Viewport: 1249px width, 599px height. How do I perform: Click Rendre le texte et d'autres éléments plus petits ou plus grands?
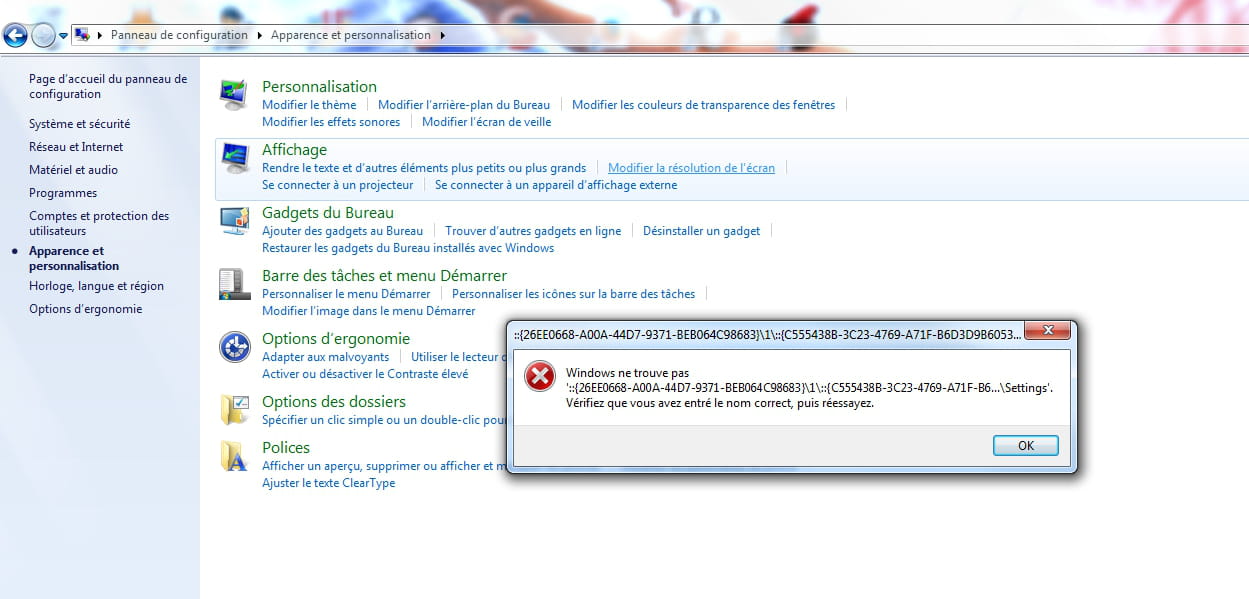click(424, 167)
